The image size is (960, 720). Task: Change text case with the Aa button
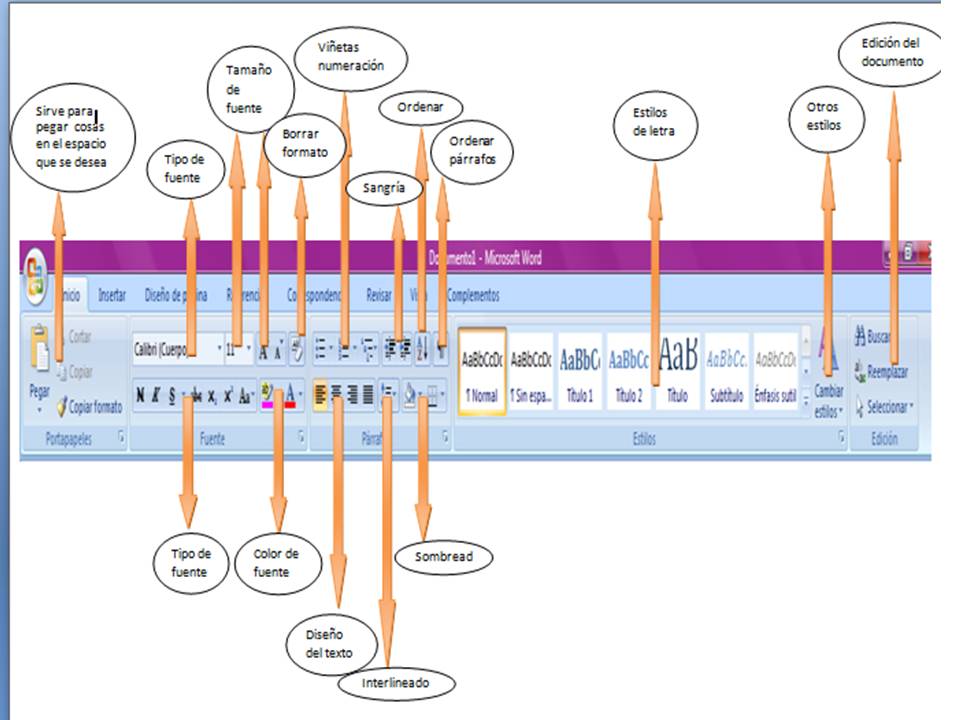point(246,396)
